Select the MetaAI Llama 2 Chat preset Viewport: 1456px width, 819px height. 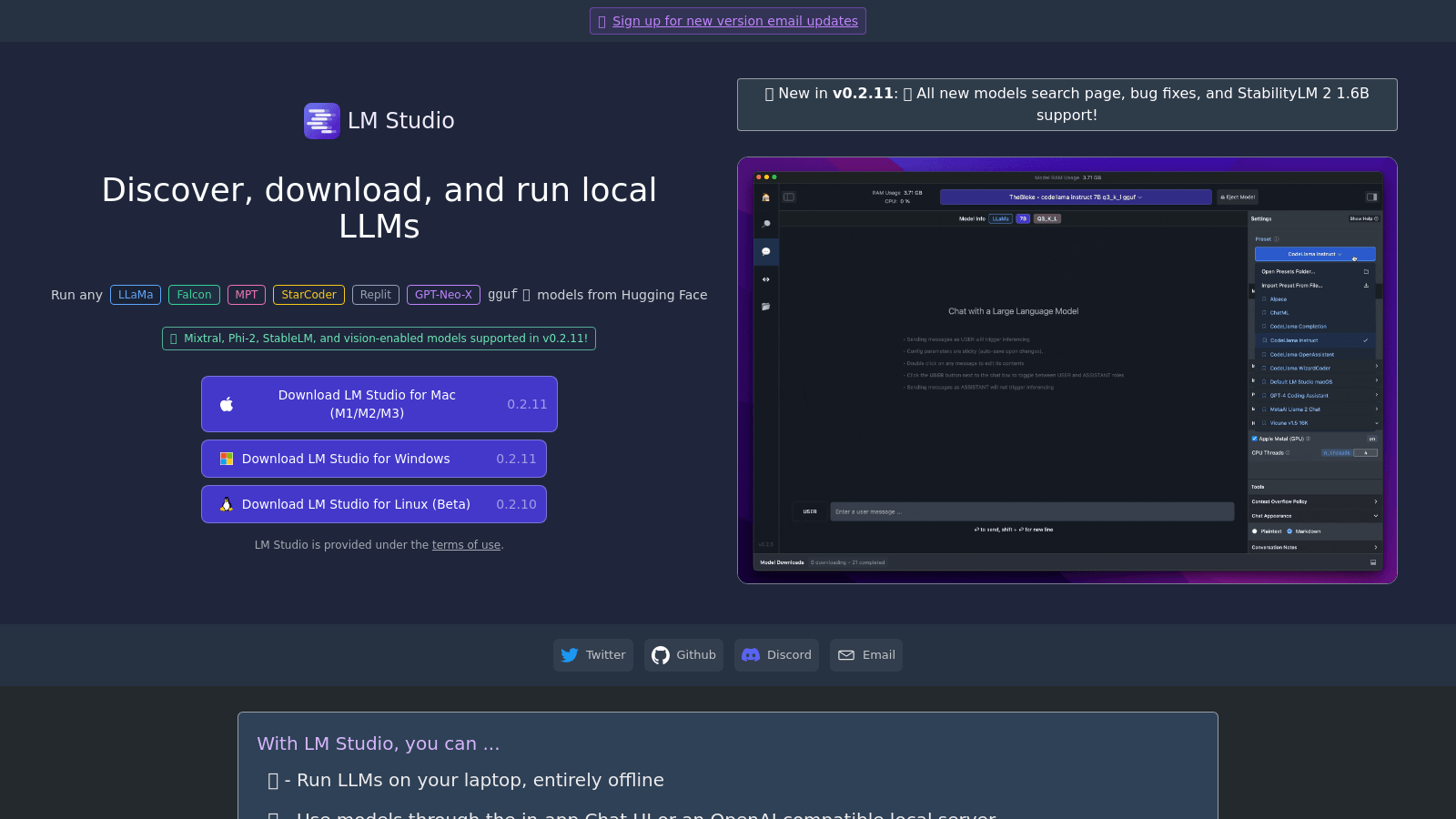tap(1315, 409)
